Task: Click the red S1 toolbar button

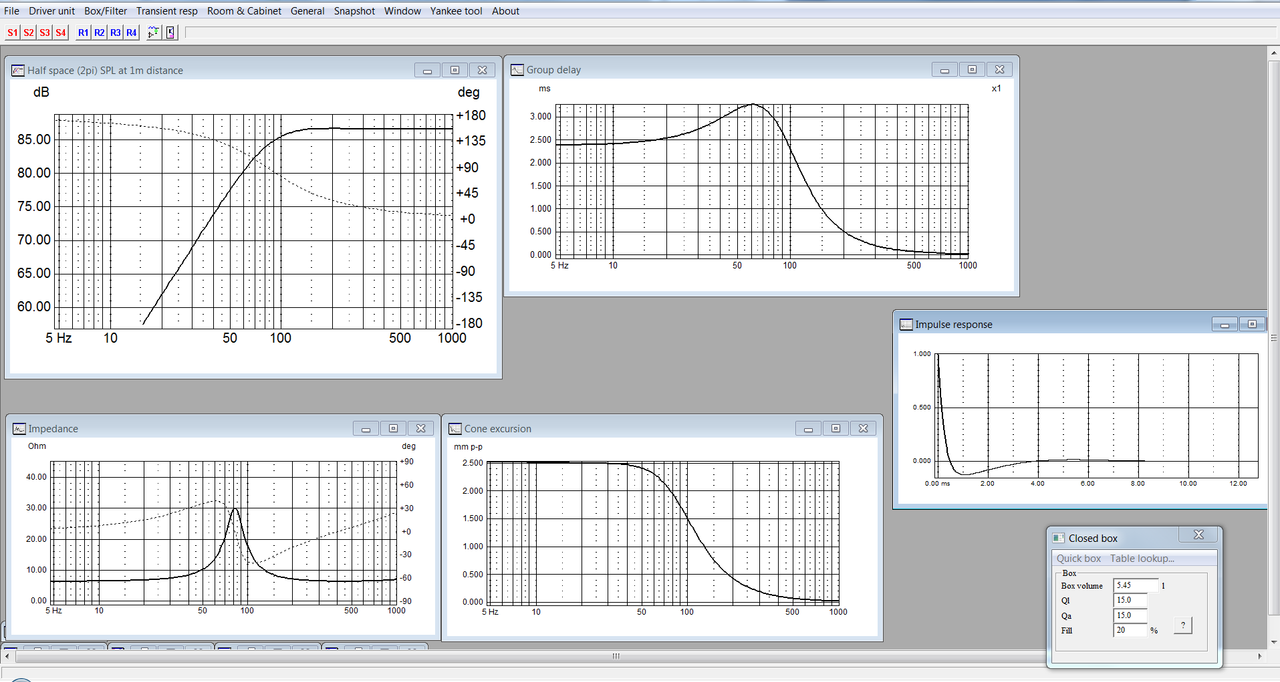Action: coord(12,33)
